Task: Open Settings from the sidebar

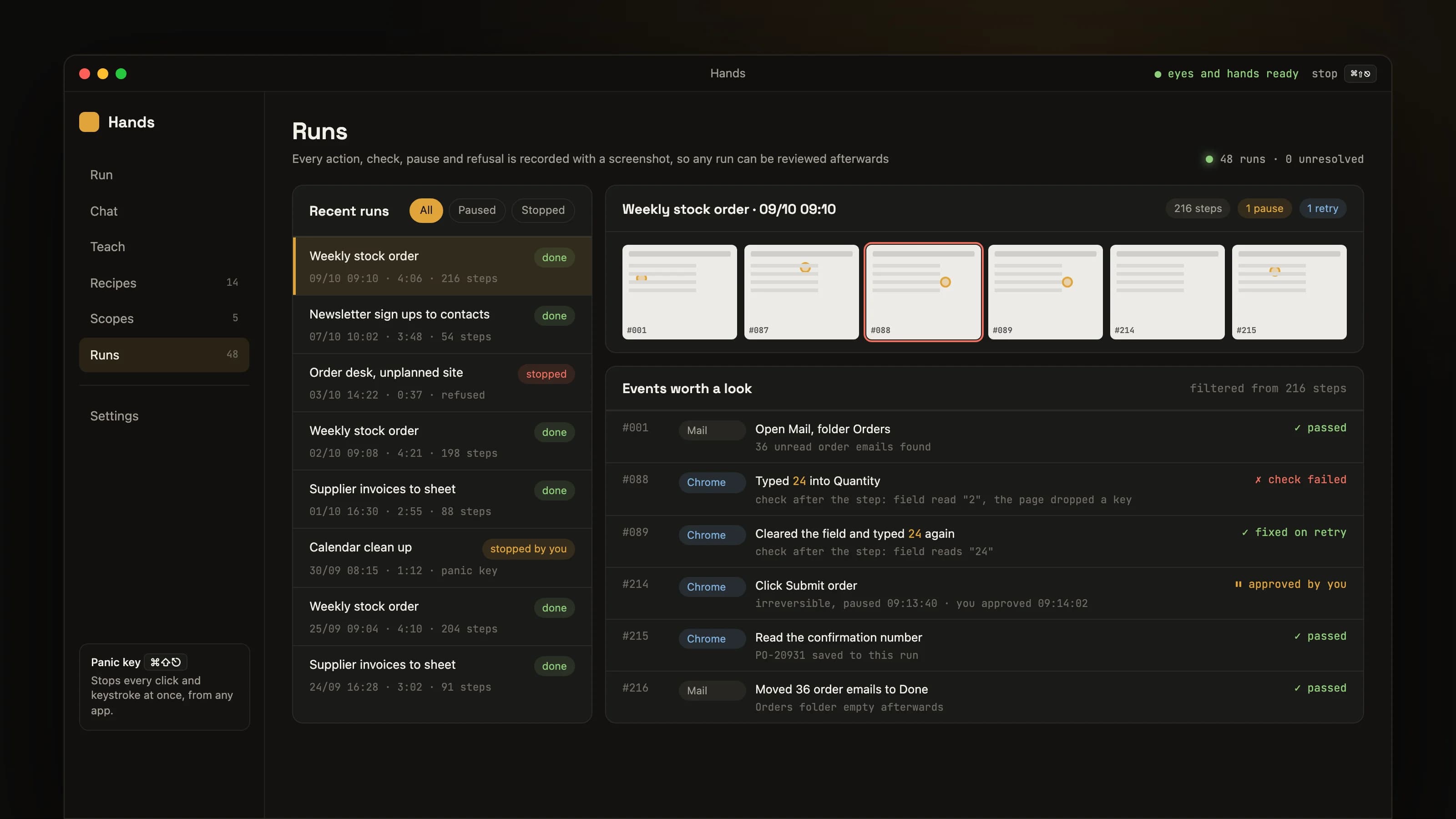Action: pyautogui.click(x=164, y=415)
